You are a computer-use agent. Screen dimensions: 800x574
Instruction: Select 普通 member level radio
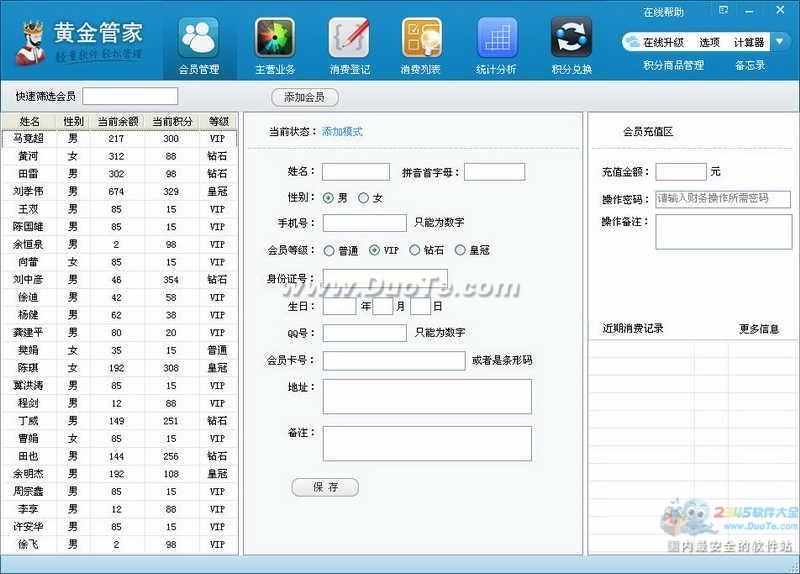pyautogui.click(x=329, y=251)
